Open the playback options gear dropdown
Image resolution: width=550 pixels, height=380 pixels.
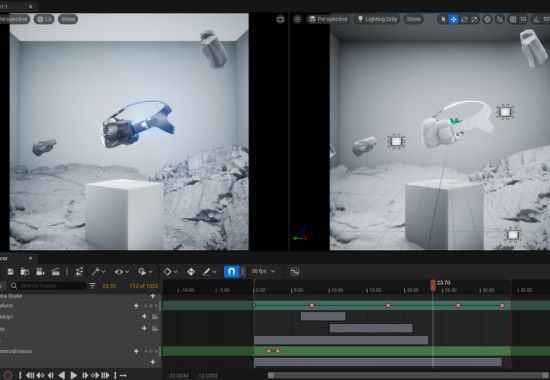pyautogui.click(x=145, y=272)
